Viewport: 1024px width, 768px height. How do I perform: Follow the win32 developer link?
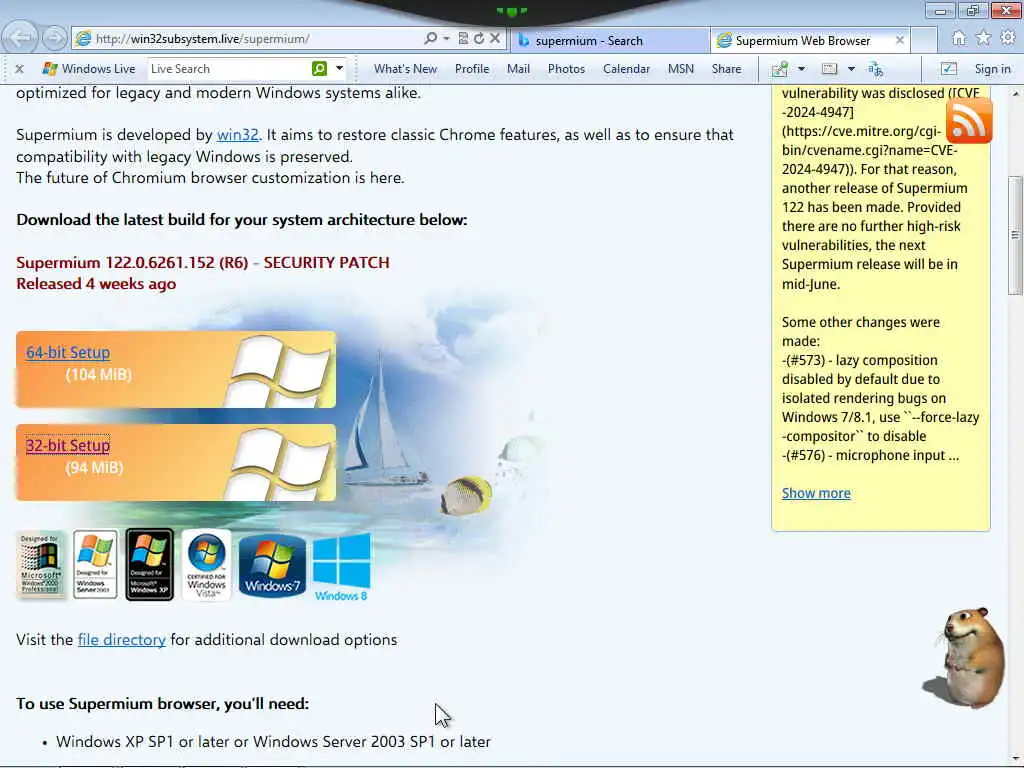[238, 135]
